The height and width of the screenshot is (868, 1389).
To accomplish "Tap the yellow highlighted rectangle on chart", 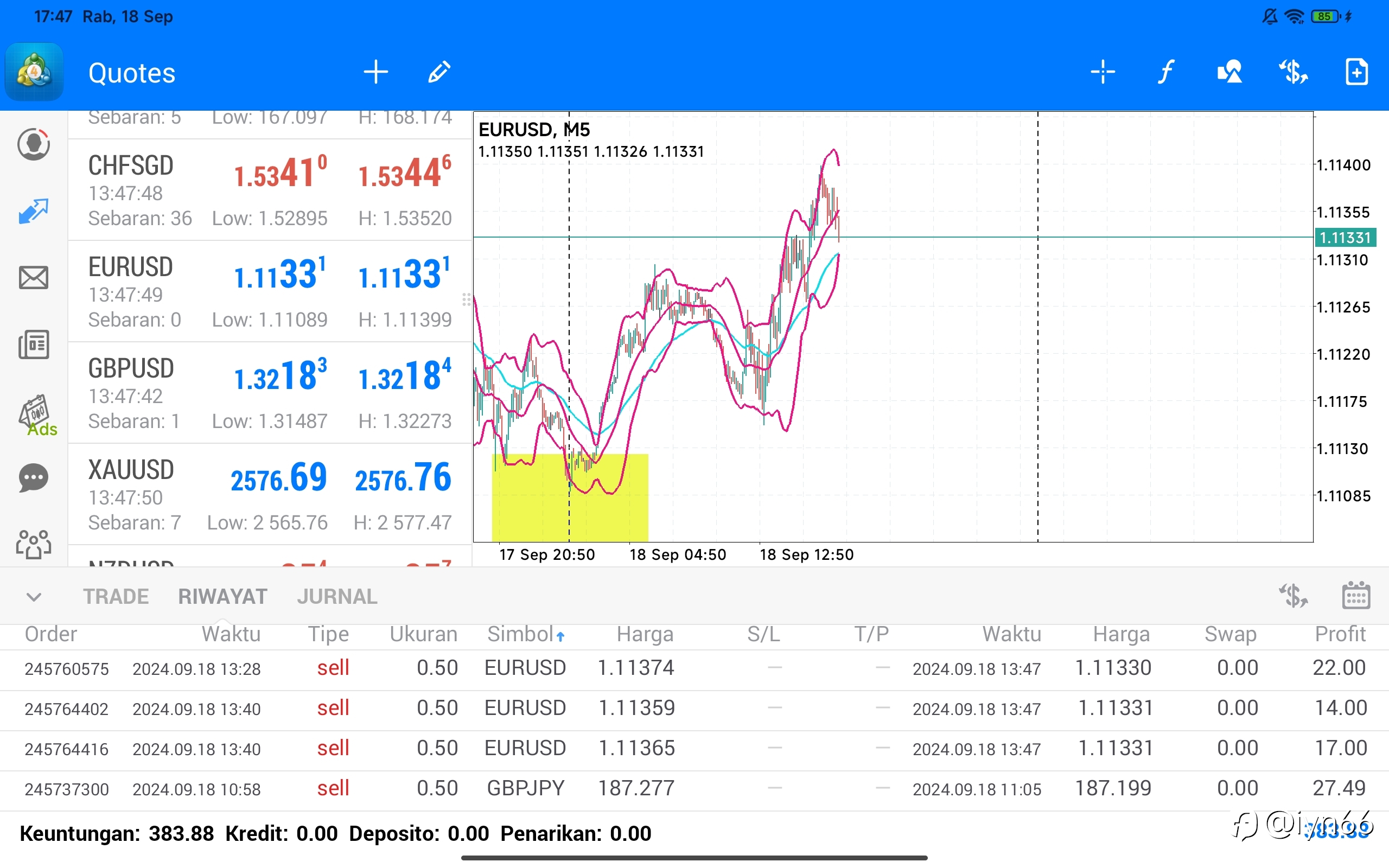I will 570,497.
